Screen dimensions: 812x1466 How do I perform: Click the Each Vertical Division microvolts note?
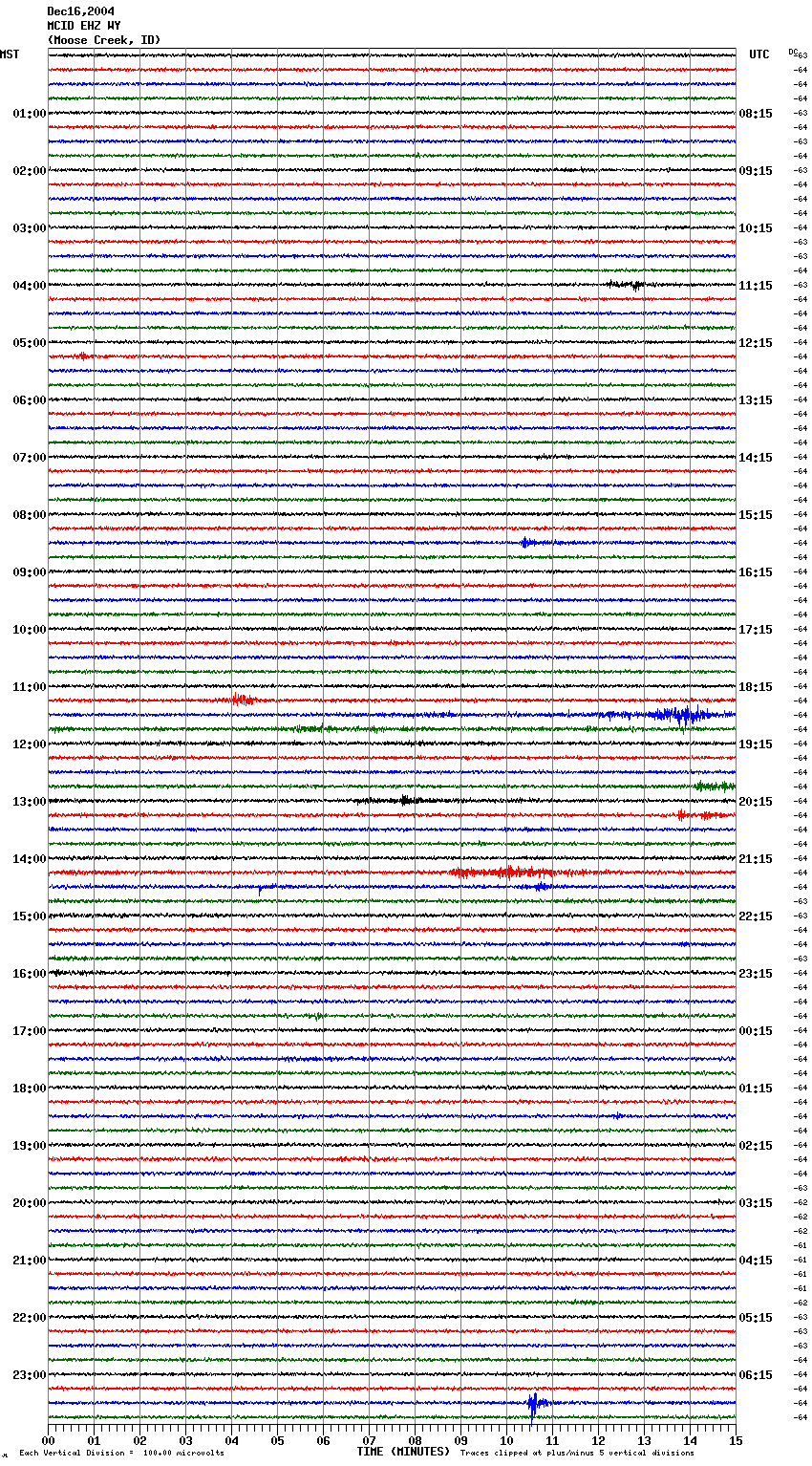(121, 1453)
